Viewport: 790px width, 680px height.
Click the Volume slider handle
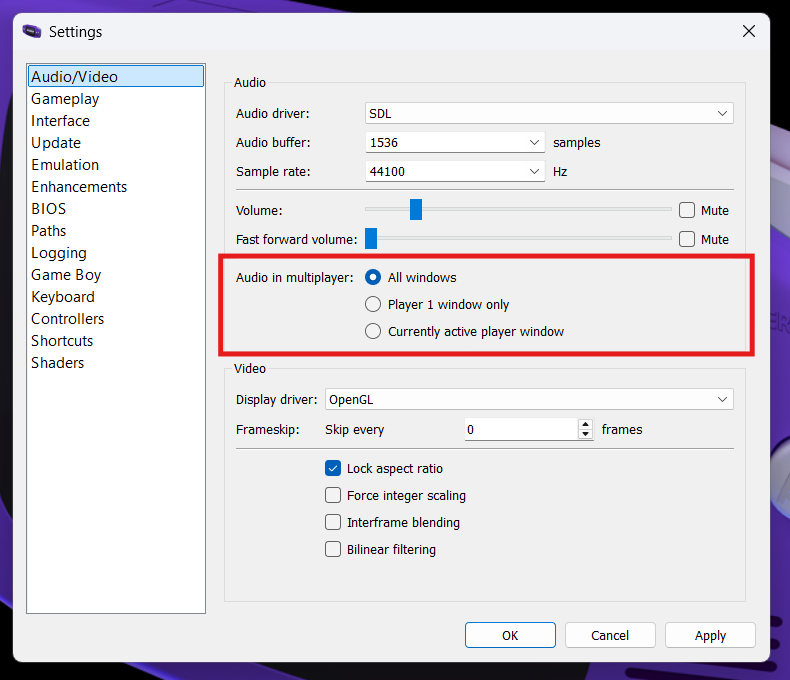point(416,210)
